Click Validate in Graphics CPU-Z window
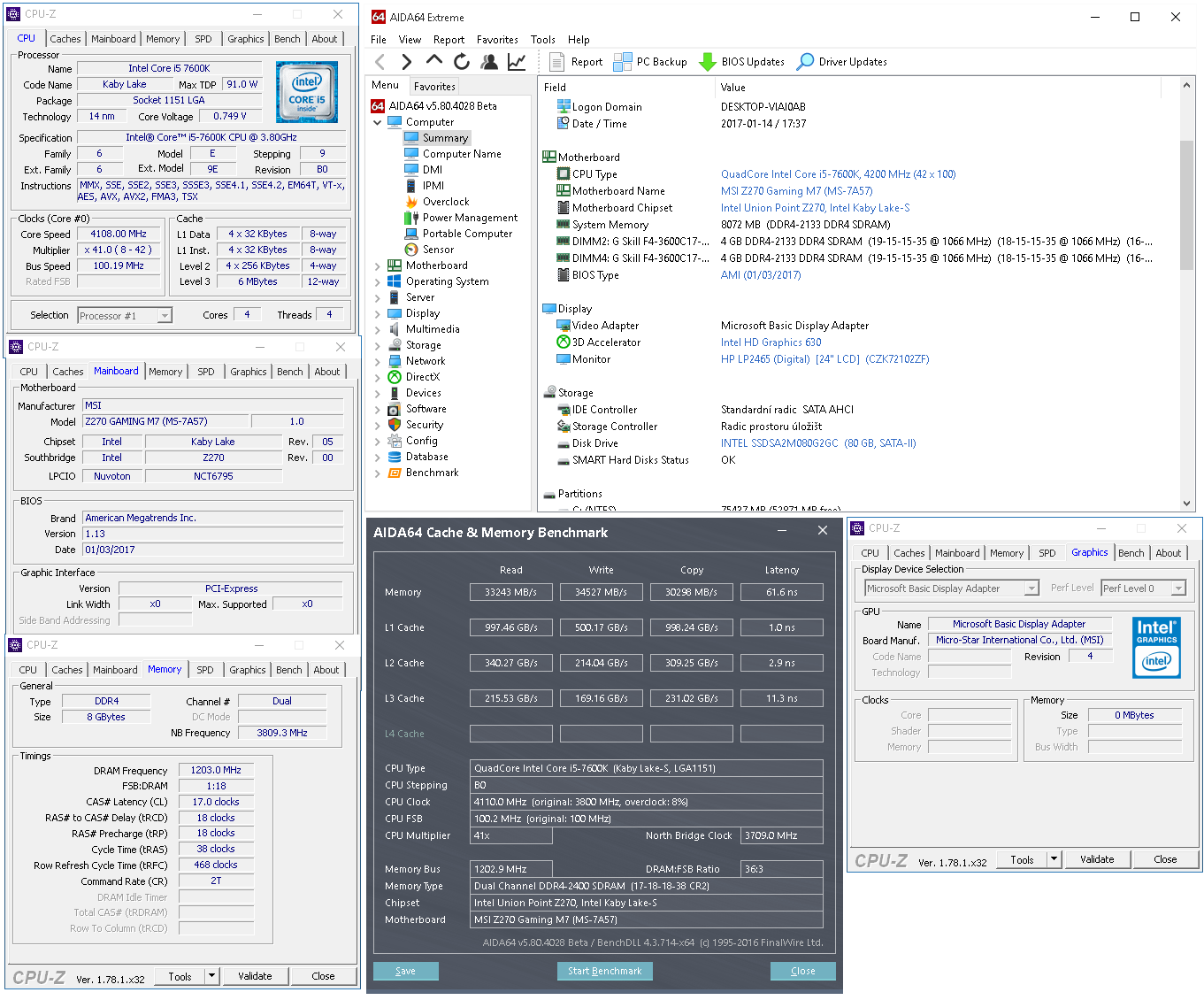The height and width of the screenshot is (1000, 1204). click(x=1097, y=859)
